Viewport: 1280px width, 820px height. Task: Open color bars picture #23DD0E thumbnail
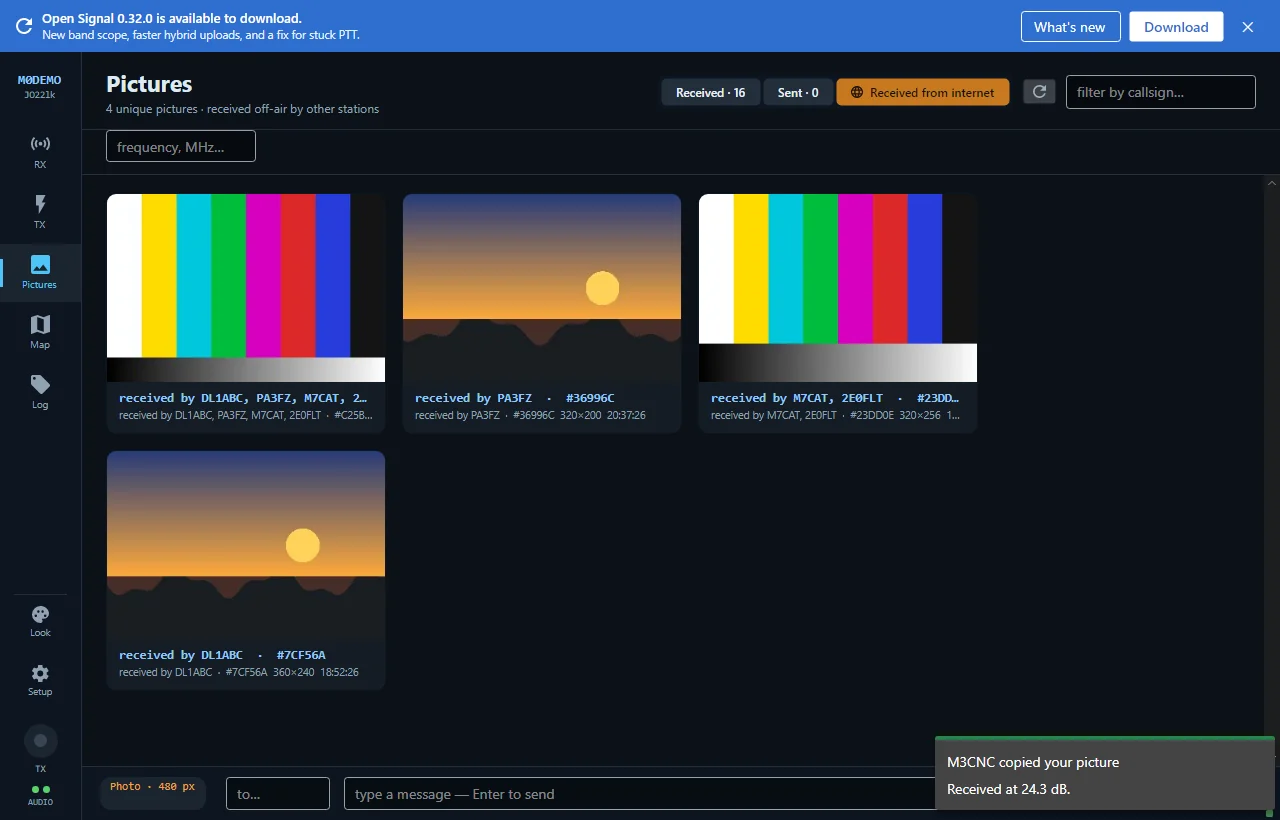(838, 288)
